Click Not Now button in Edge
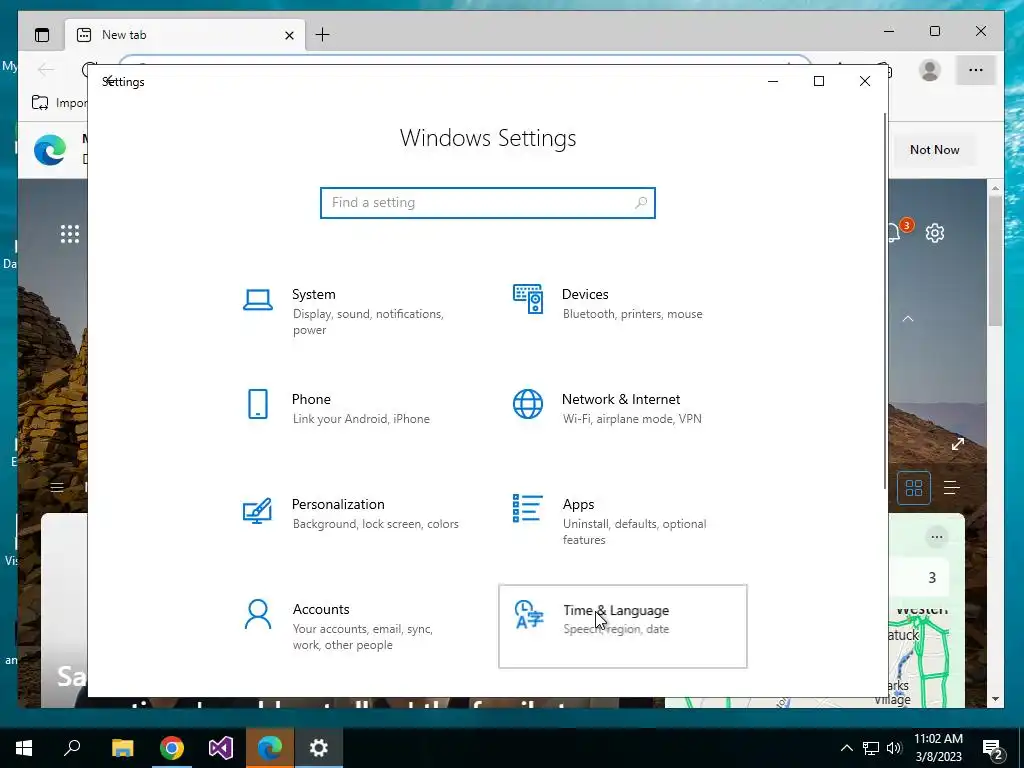The height and width of the screenshot is (768, 1024). pyautogui.click(x=935, y=150)
